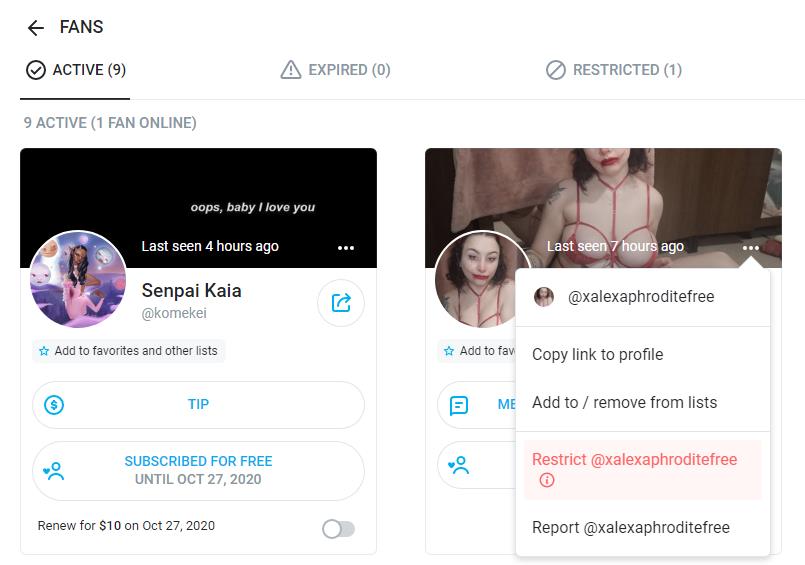Switch to the ACTIVE (9) tab
The width and height of the screenshot is (805, 565).
[75, 70]
